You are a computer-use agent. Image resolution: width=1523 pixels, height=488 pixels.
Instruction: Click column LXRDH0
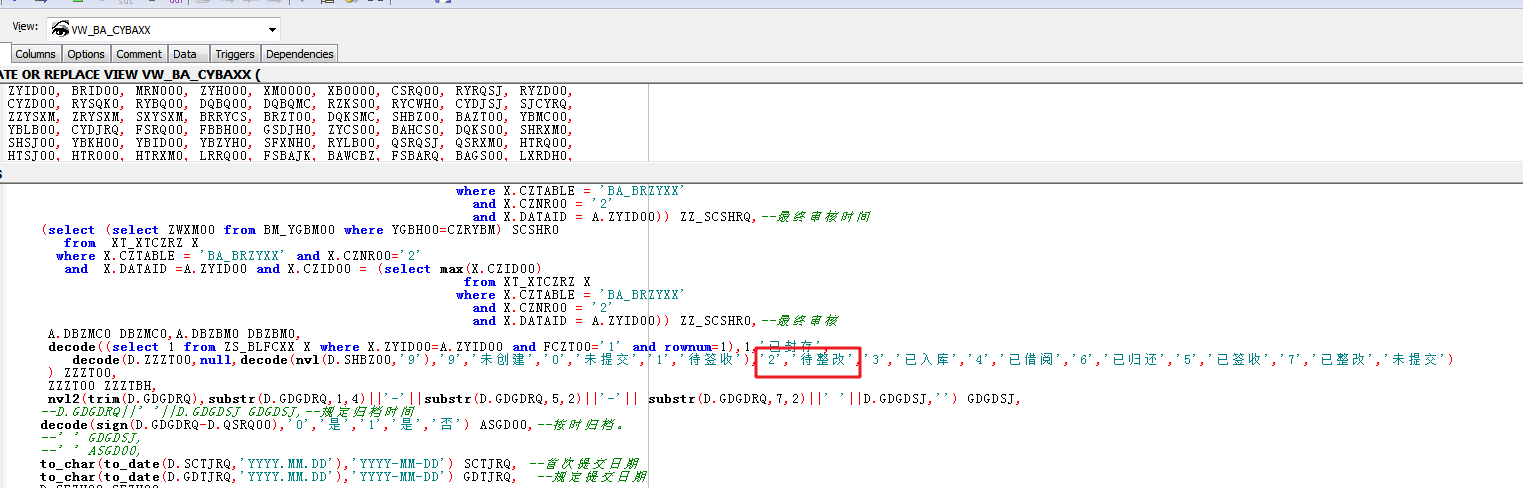(x=543, y=156)
